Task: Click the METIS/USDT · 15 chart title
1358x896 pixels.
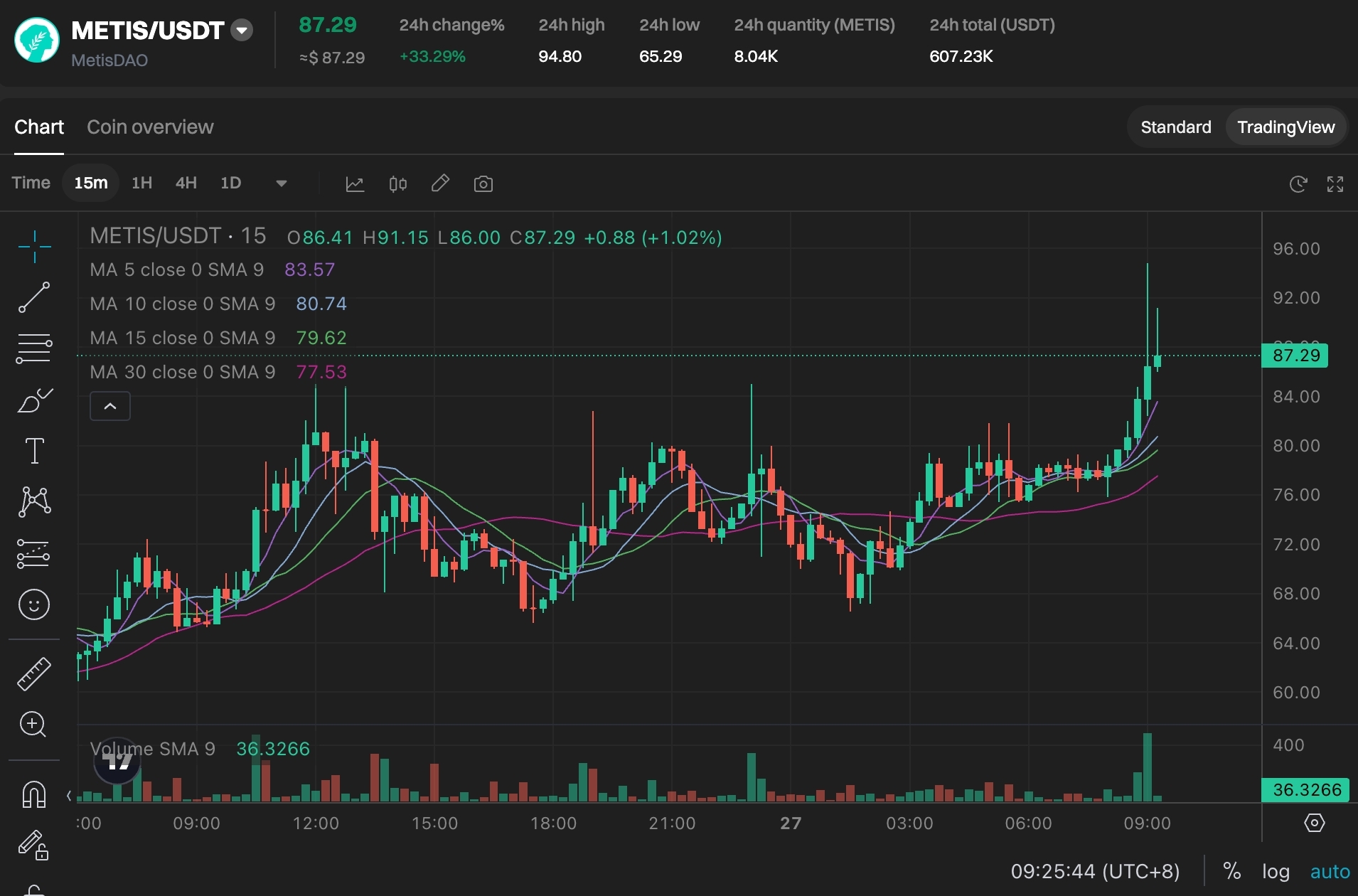Action: [x=178, y=235]
